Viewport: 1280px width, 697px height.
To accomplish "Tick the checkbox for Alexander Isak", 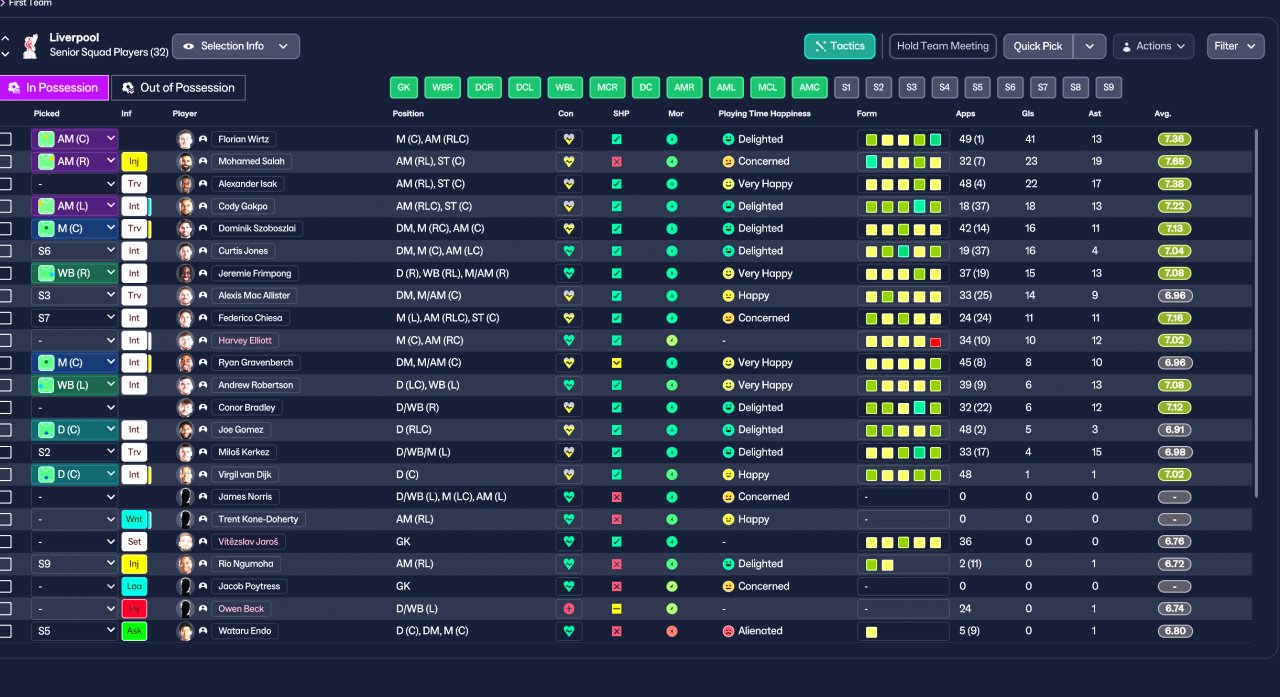I will [x=6, y=184].
